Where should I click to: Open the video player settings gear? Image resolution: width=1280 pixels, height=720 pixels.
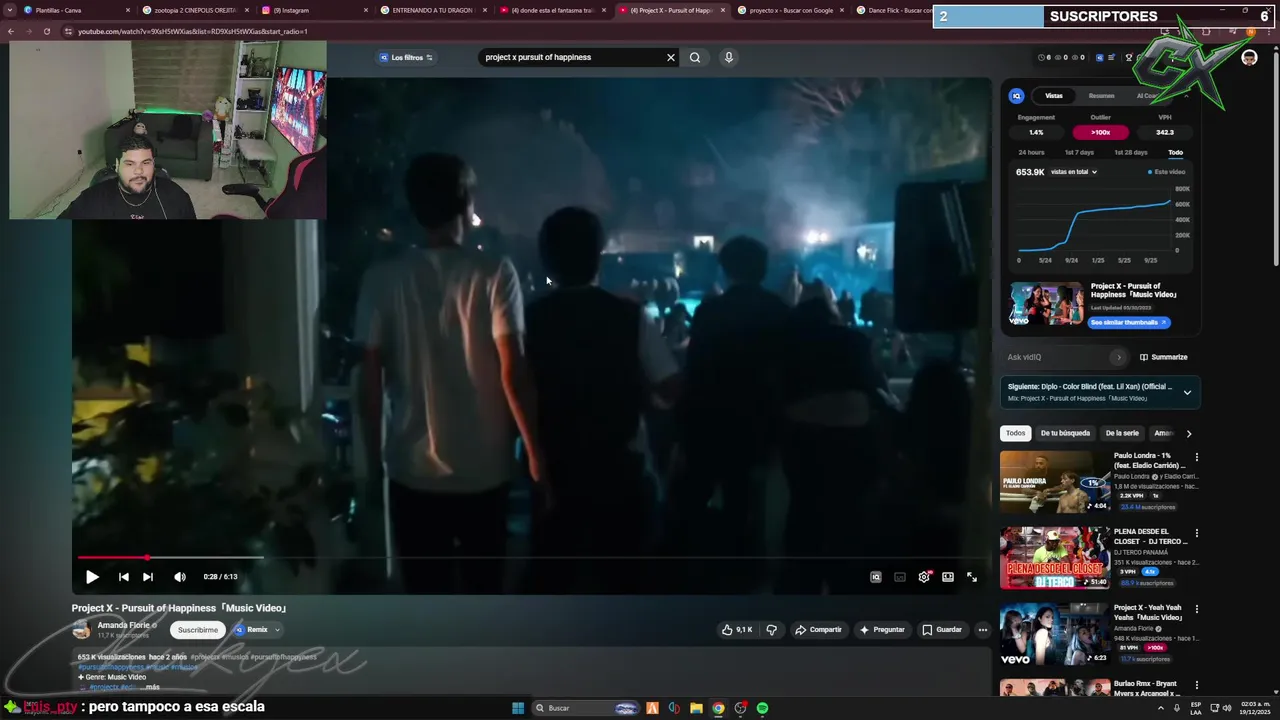[x=924, y=577]
